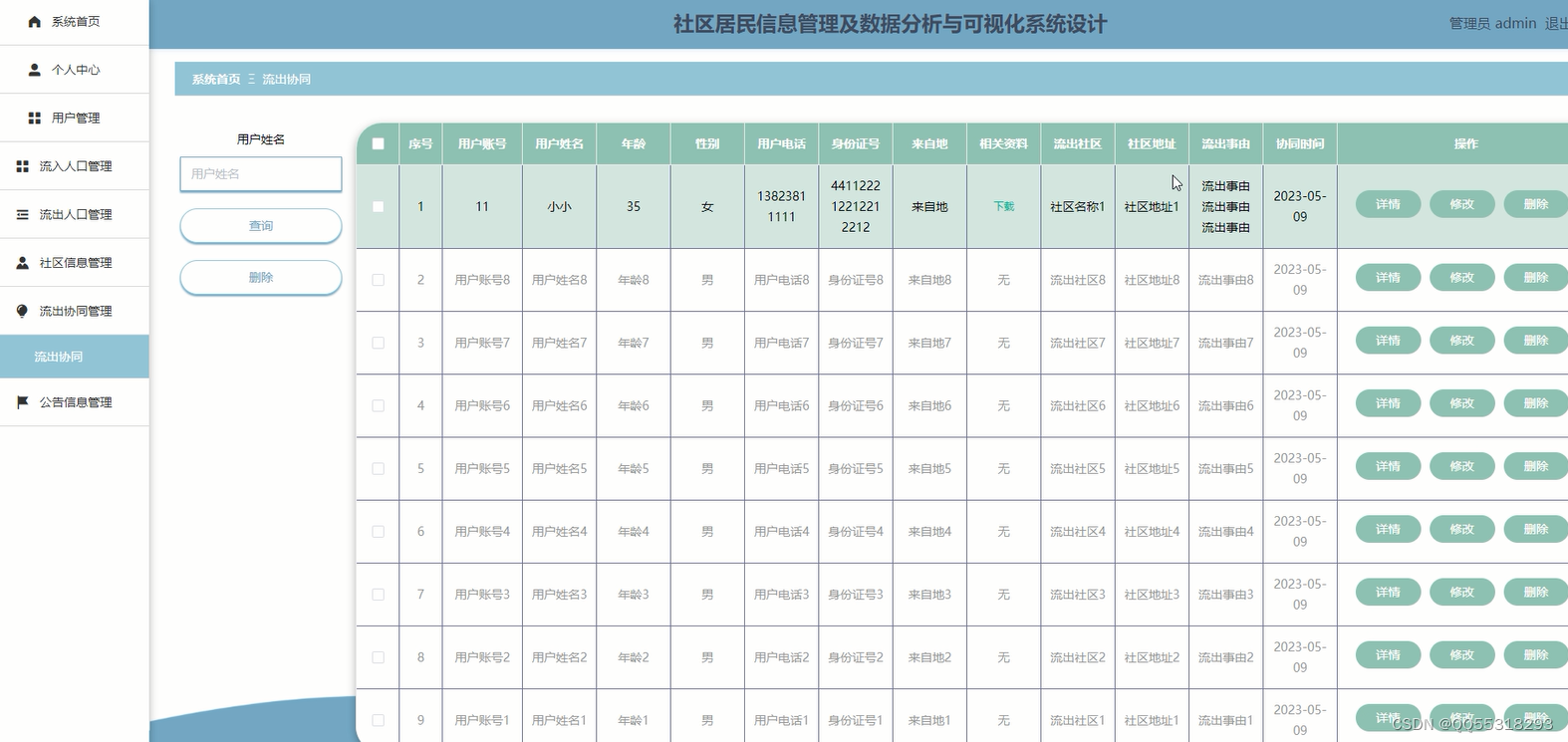Click the grid icon beside 流入人口管理

point(23,166)
